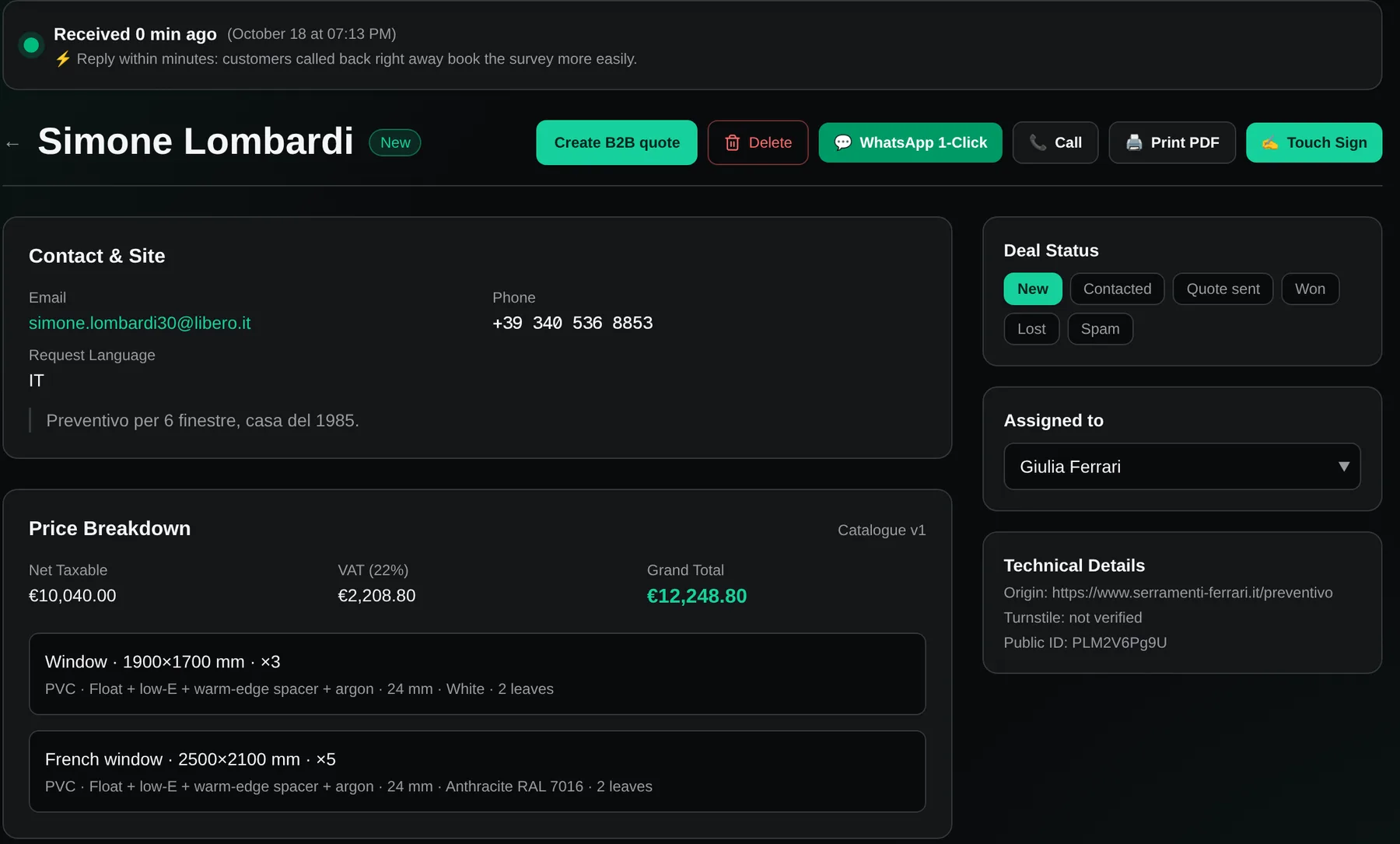Click the Origin URL in Technical Details
The height and width of the screenshot is (844, 1400).
point(1192,593)
